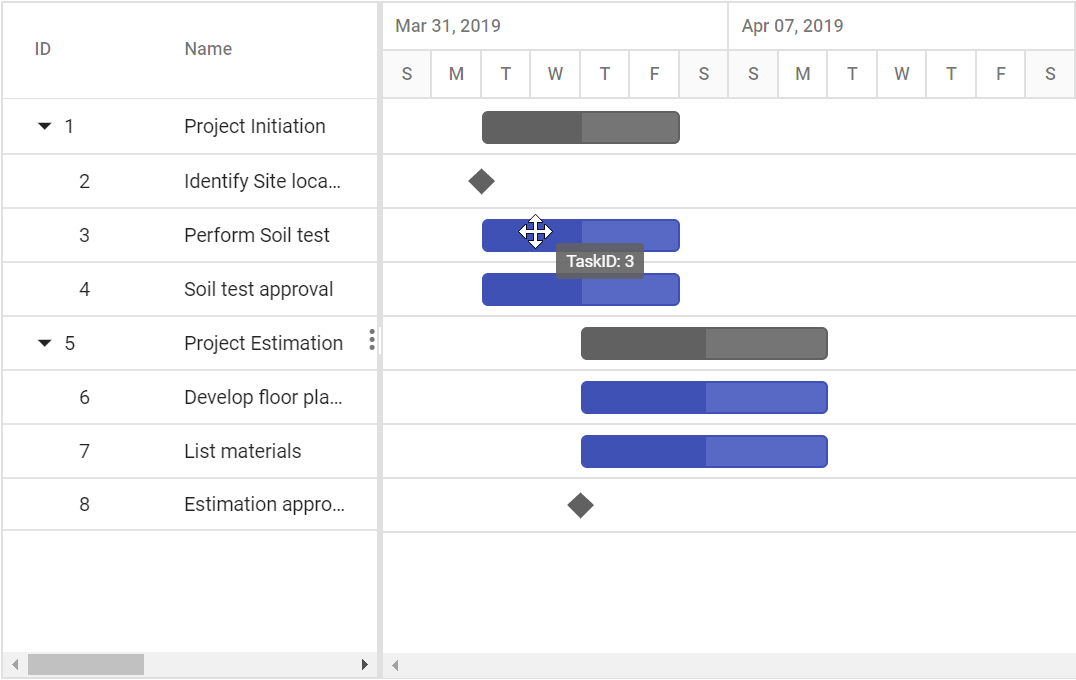
Task: Click the Project Estimation summary bar
Action: 704,343
